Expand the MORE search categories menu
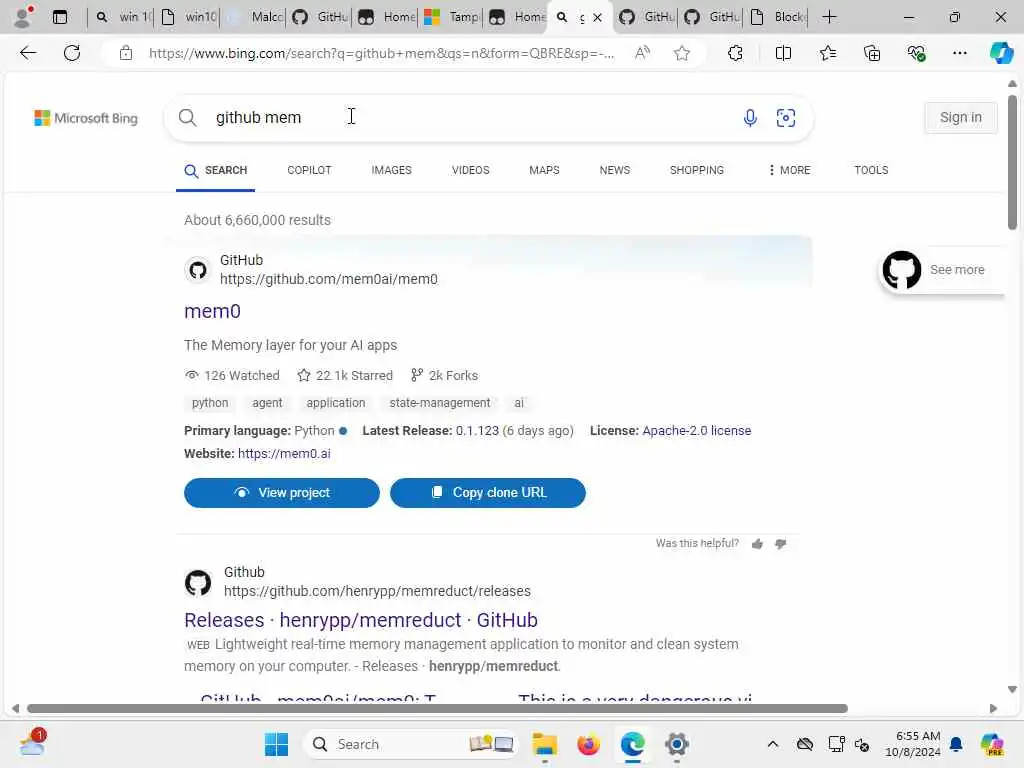The width and height of the screenshot is (1024, 768). (x=790, y=170)
